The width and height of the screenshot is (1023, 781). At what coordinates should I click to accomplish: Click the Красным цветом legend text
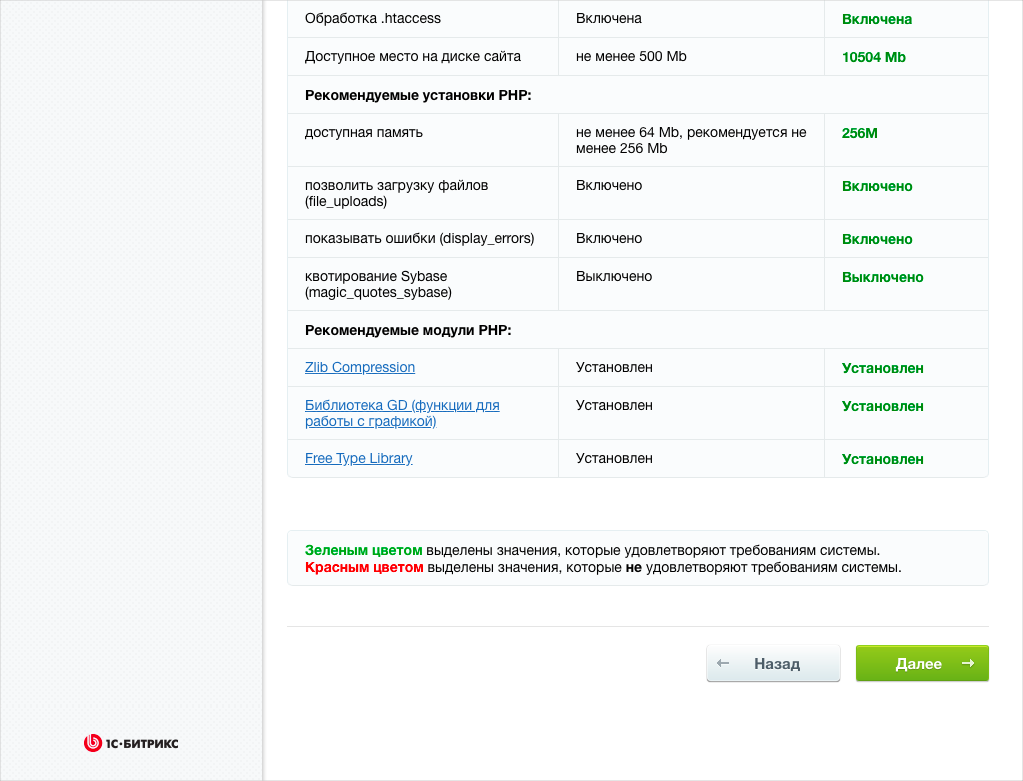pyautogui.click(x=364, y=567)
